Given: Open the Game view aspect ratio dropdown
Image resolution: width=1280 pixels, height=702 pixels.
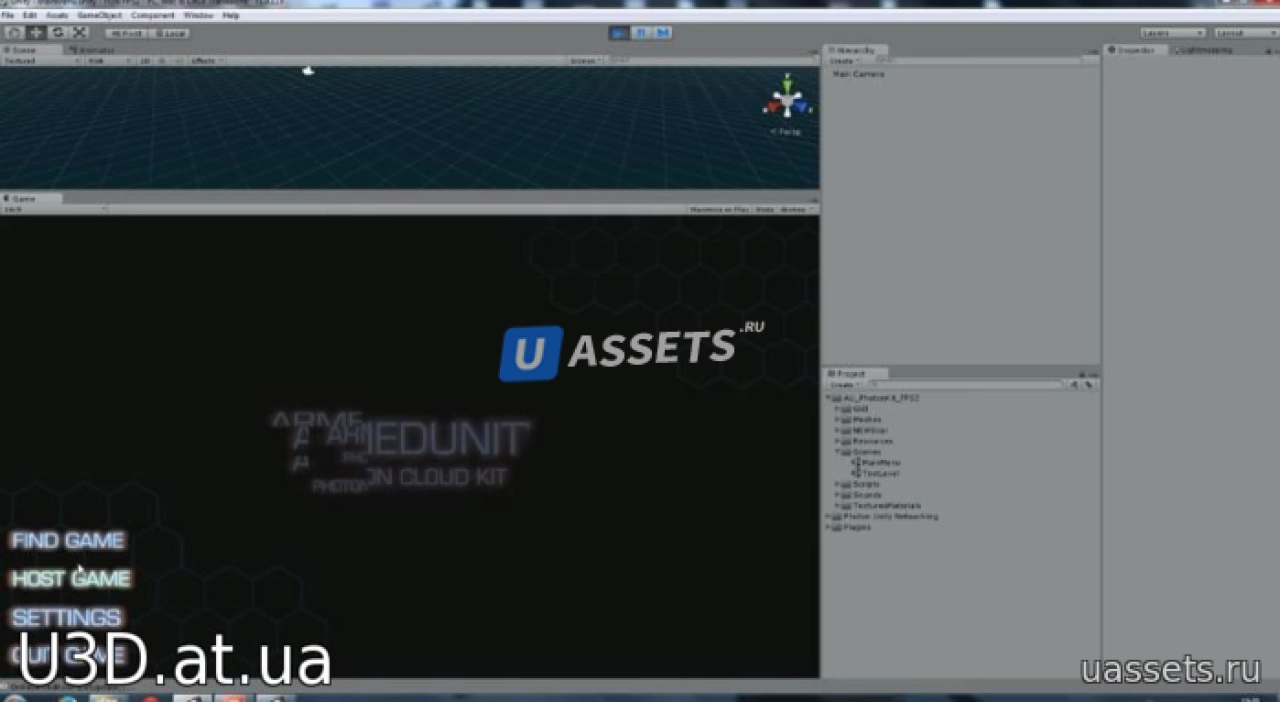Looking at the screenshot, I should (54, 209).
